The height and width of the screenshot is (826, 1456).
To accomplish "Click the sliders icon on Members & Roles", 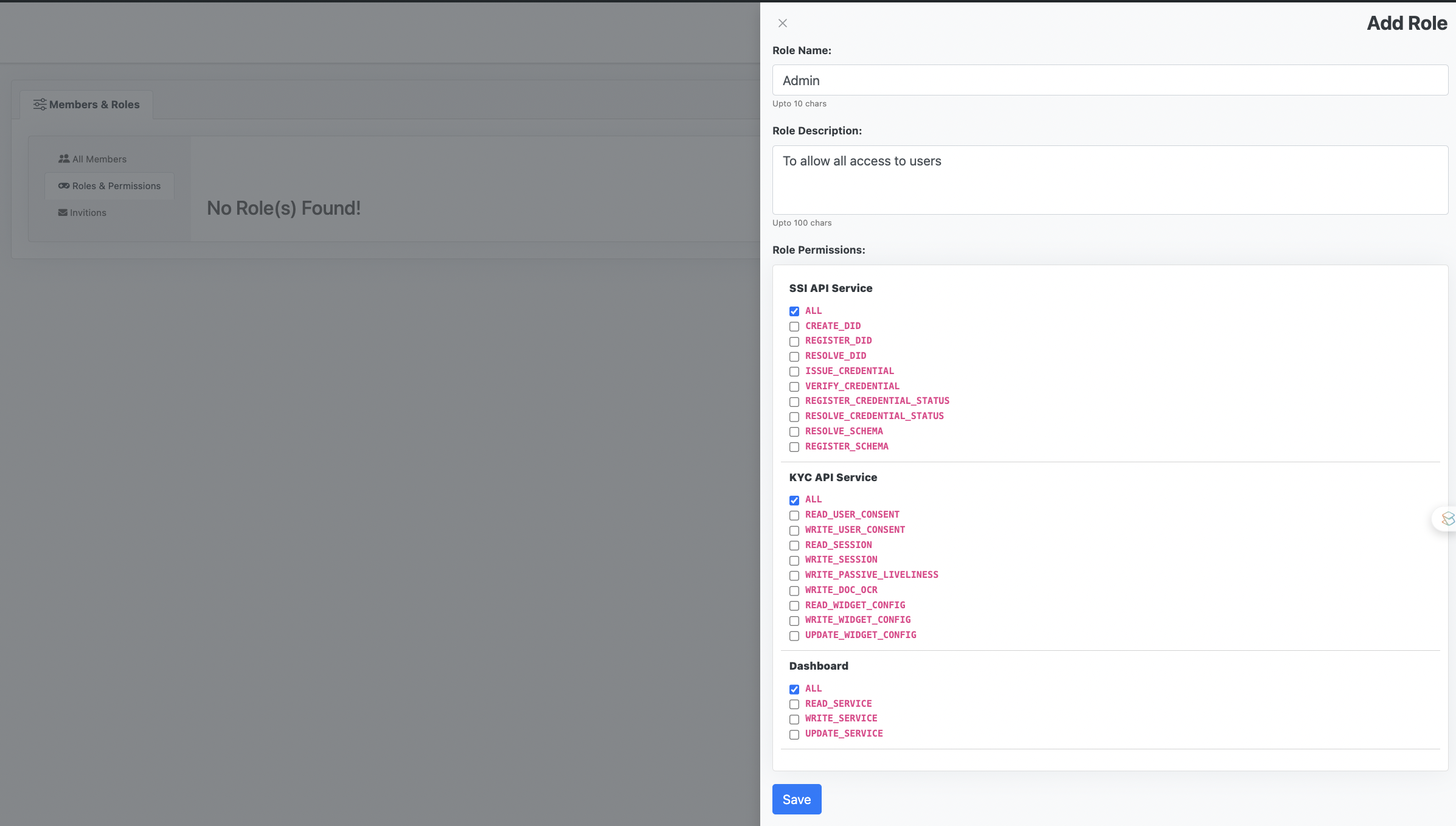I will pos(40,105).
